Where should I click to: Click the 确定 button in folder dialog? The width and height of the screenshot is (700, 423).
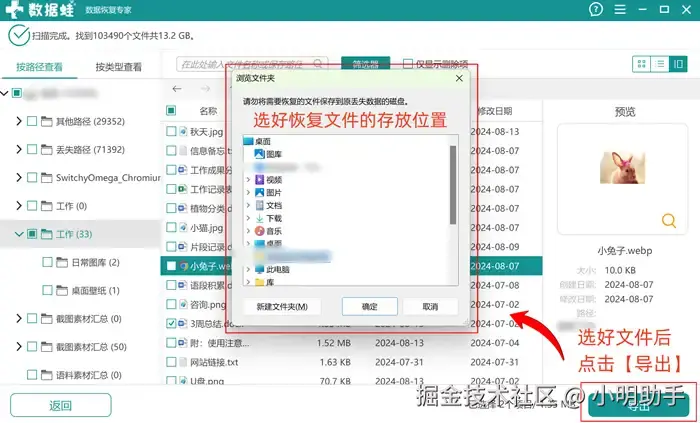370,307
